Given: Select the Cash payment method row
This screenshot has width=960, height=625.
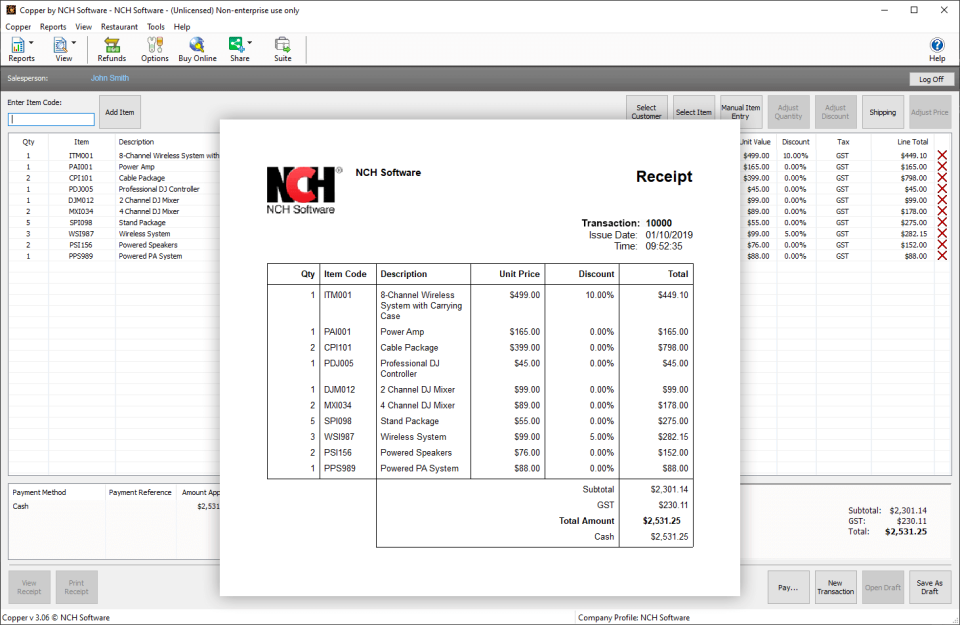Looking at the screenshot, I should tap(114, 506).
